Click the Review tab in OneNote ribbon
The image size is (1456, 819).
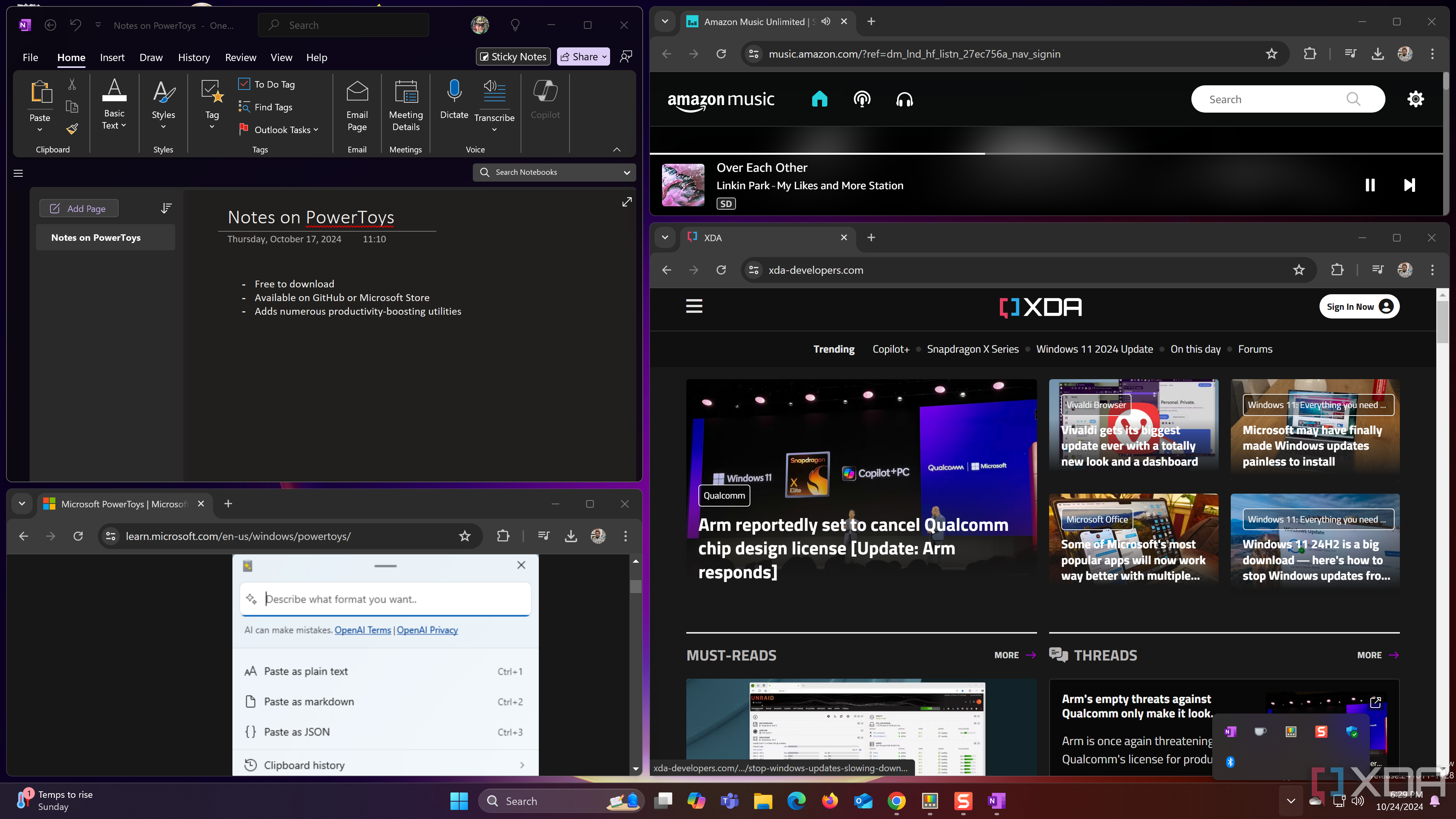click(240, 57)
